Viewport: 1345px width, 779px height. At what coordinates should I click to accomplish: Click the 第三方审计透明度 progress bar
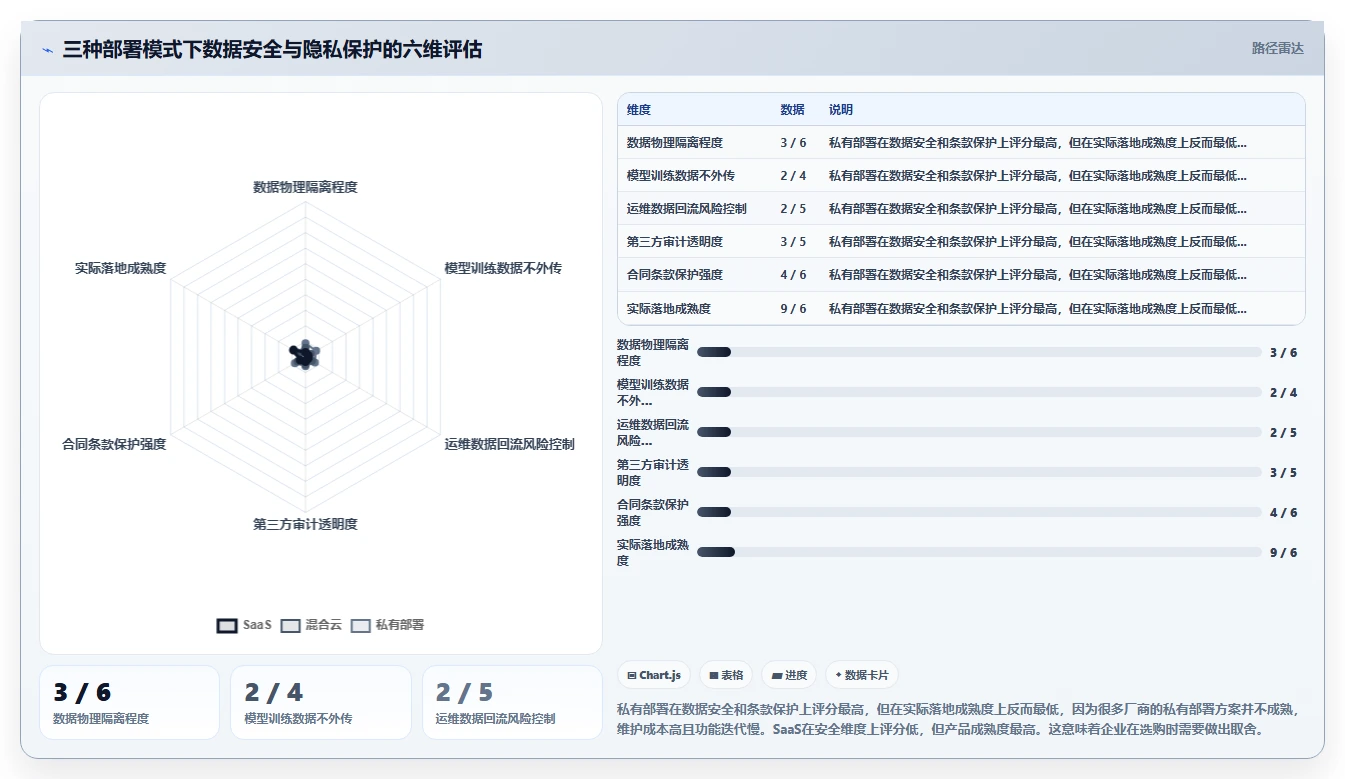tap(979, 472)
